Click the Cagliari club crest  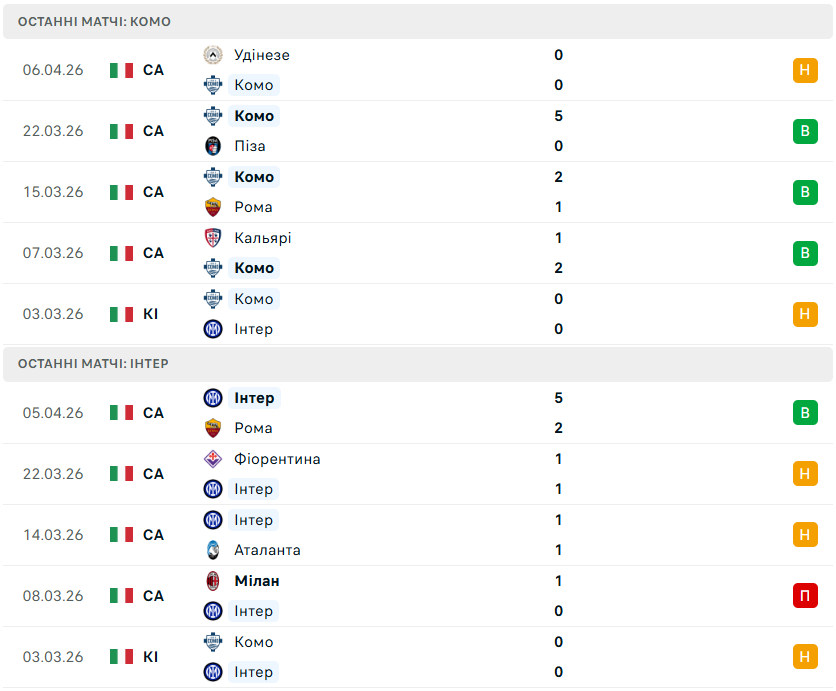click(x=212, y=238)
